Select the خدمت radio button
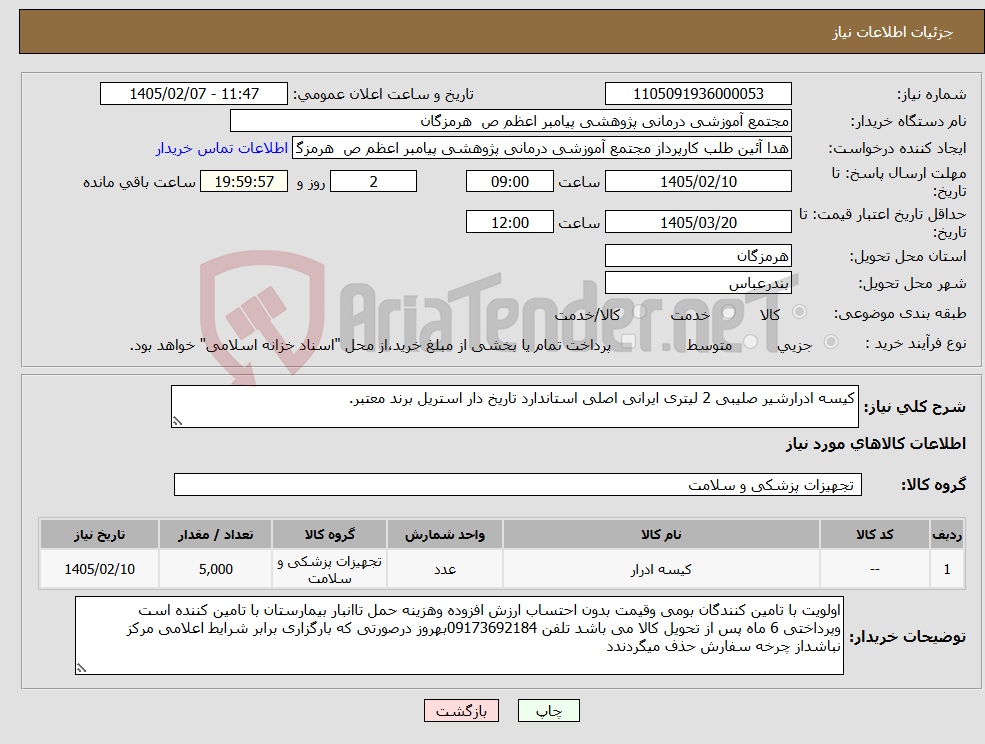This screenshot has height=744, width=985. (x=729, y=312)
